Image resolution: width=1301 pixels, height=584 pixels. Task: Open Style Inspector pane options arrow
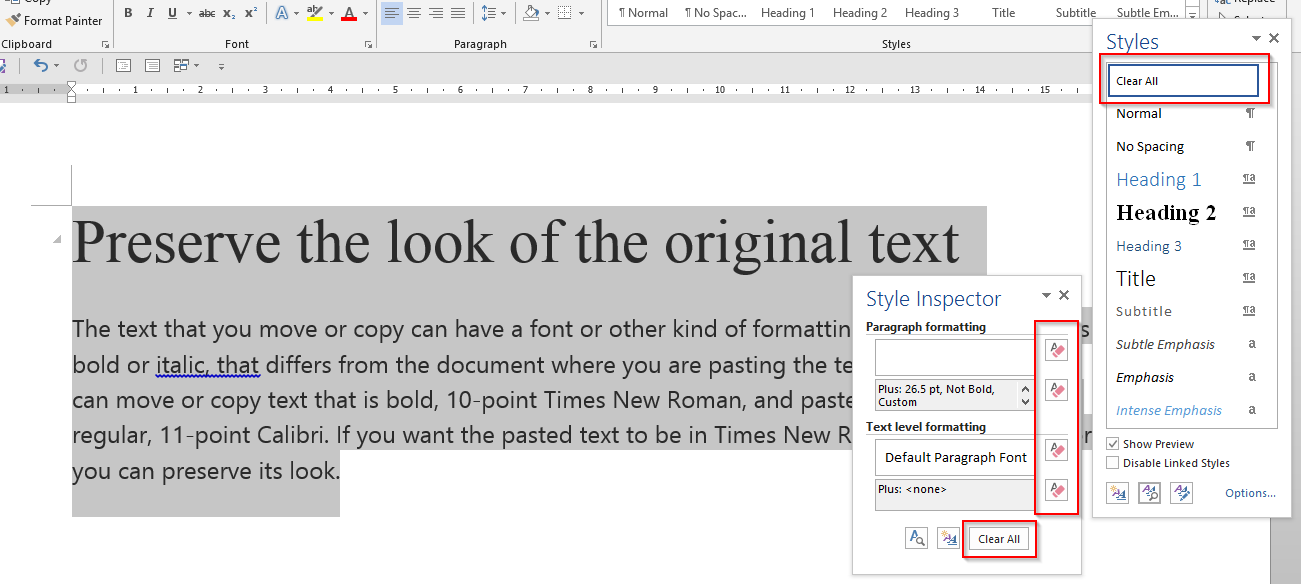[1046, 296]
